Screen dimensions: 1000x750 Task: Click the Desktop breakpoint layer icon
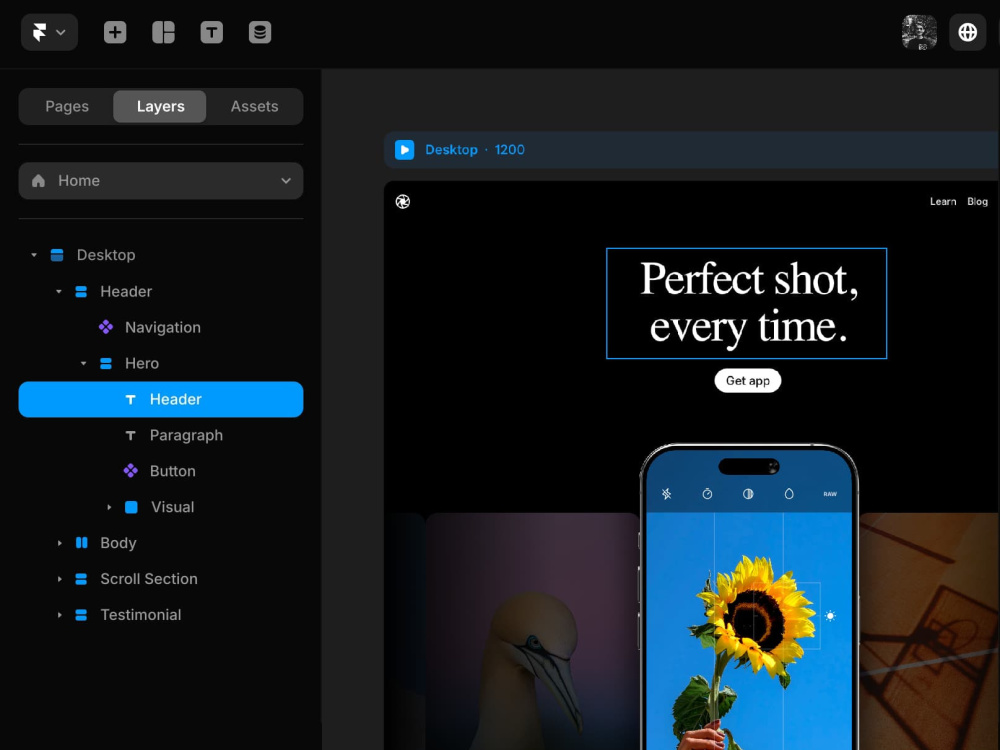pos(57,255)
